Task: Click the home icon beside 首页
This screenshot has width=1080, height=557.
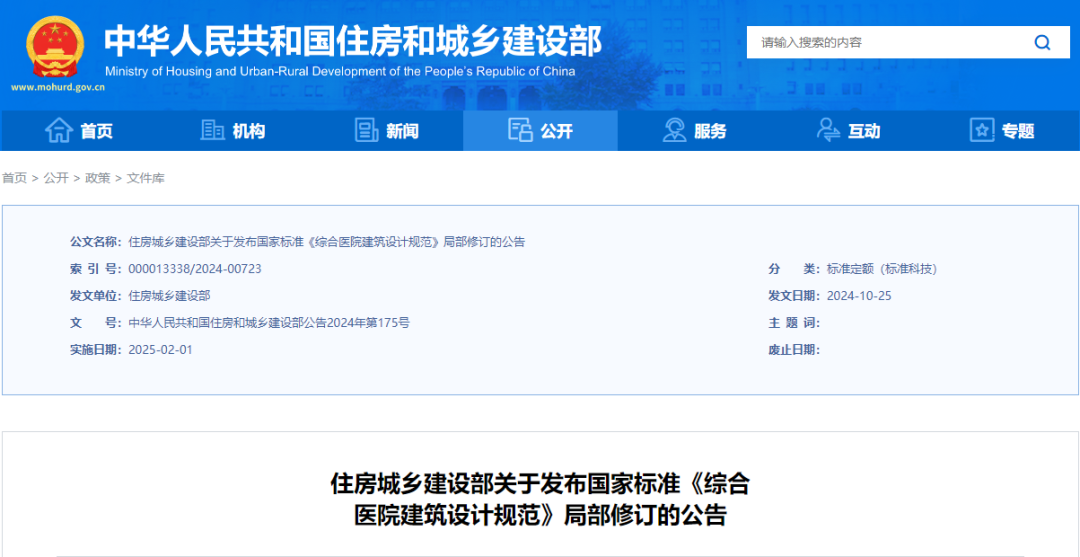Action: click(59, 130)
